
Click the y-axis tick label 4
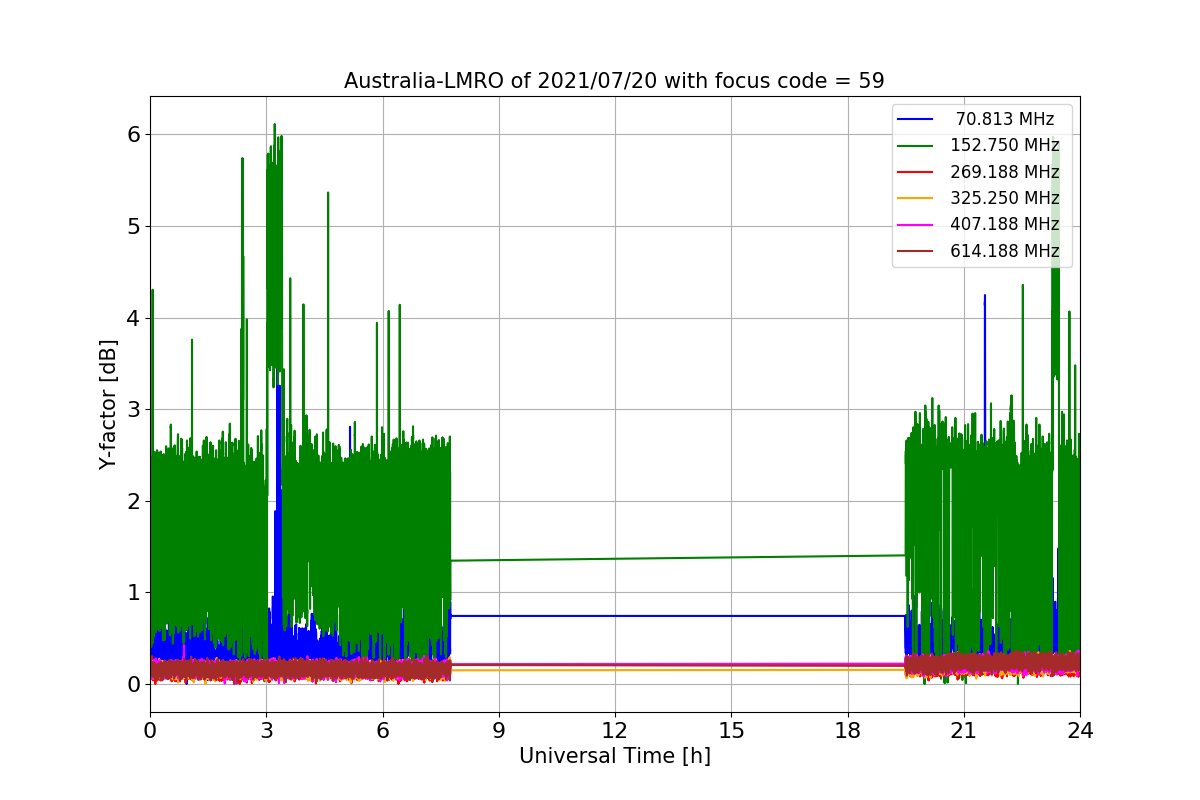tap(133, 318)
